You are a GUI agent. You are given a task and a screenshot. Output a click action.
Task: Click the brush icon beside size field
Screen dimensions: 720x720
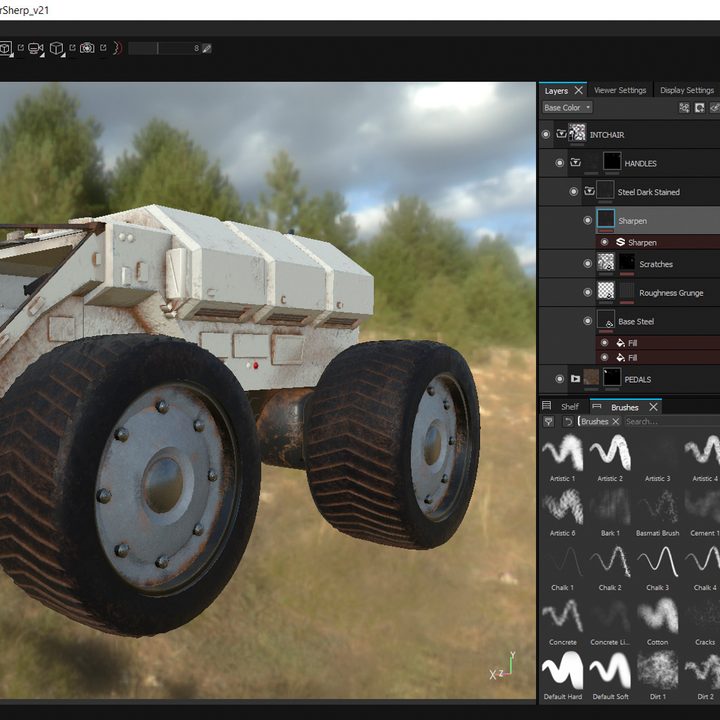(207, 48)
